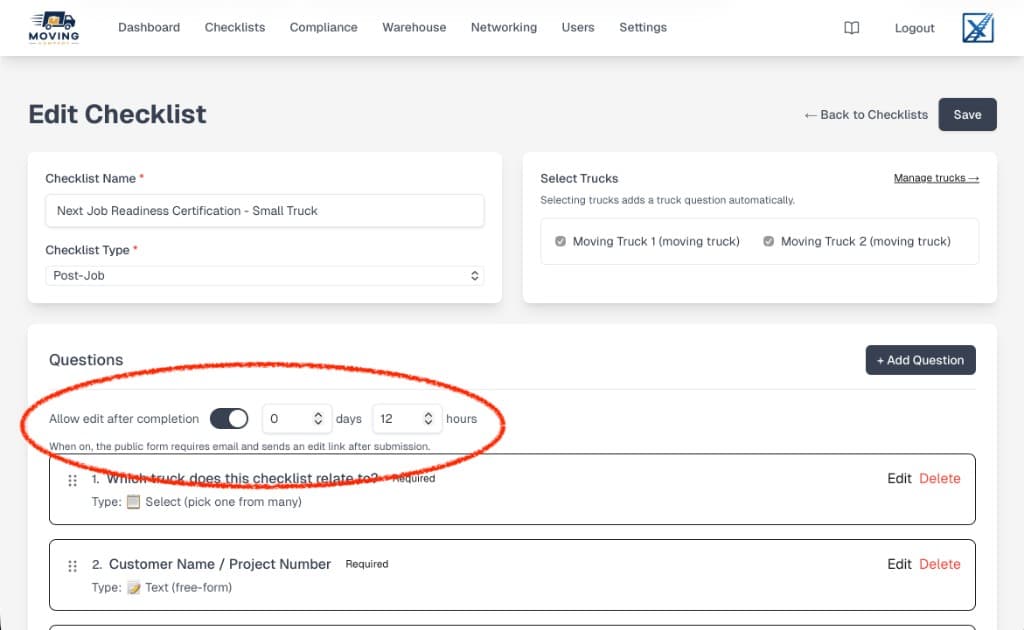Click the 'Select (pick one from many)' text
Screen dimensions: 1024x630
pyautogui.click(x=223, y=502)
